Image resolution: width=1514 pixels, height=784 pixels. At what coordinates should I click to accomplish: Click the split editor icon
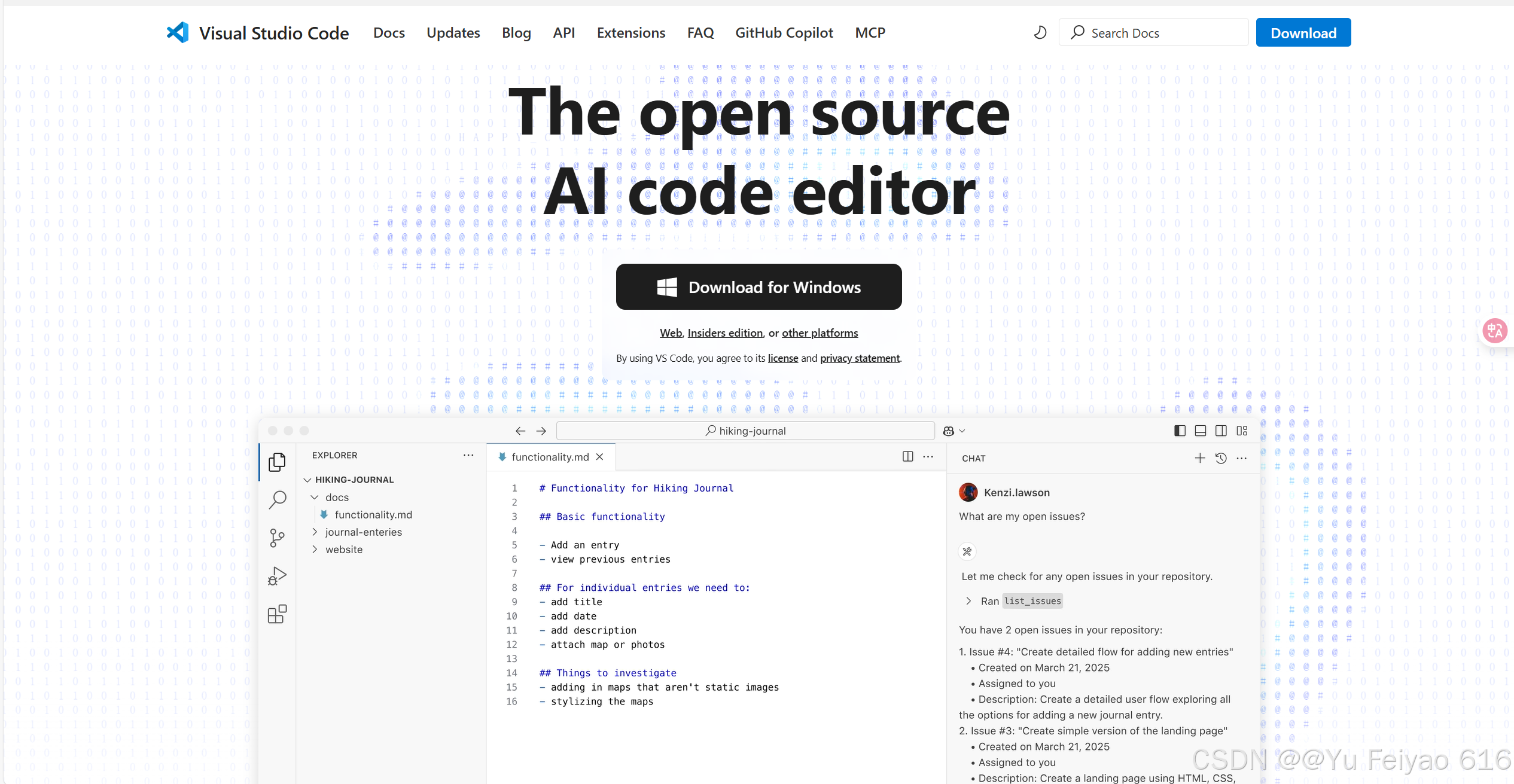pos(907,457)
